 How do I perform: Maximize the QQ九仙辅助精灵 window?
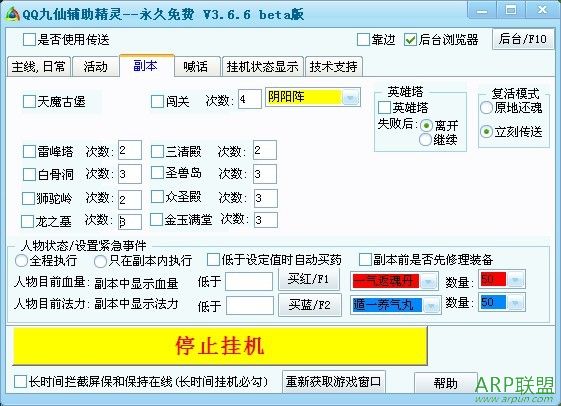511,11
